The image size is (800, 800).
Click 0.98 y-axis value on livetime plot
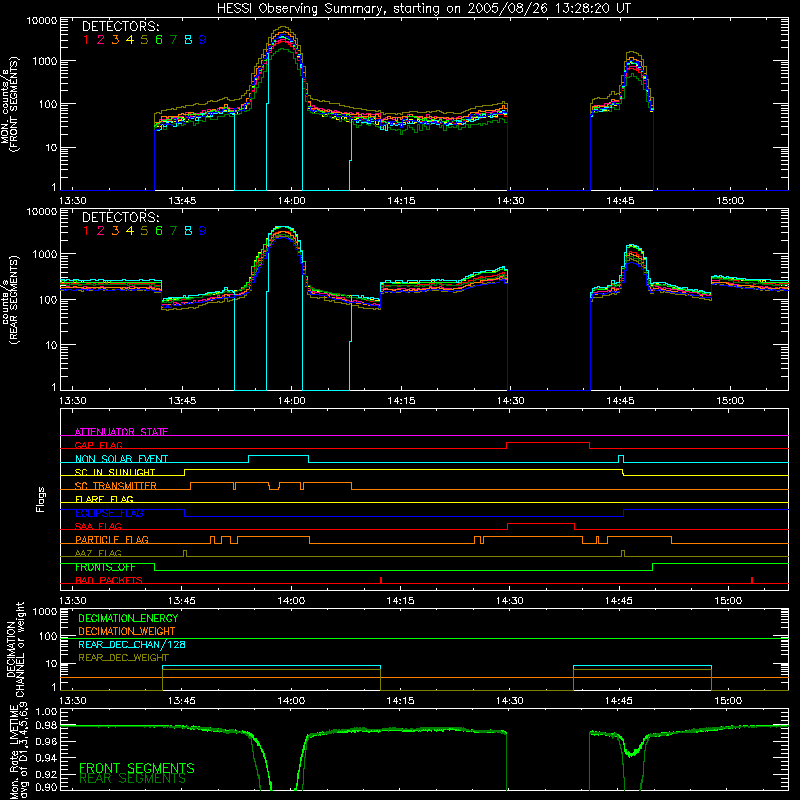click(46, 726)
